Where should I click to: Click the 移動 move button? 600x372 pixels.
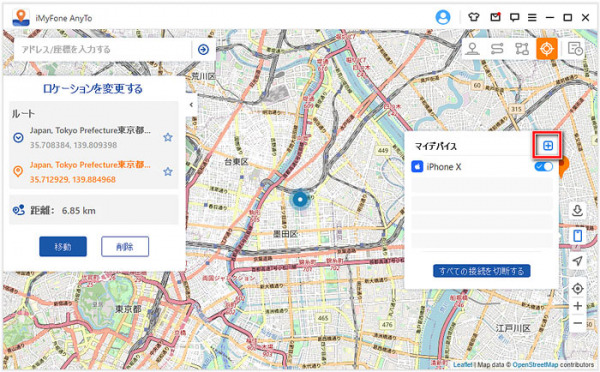63,246
